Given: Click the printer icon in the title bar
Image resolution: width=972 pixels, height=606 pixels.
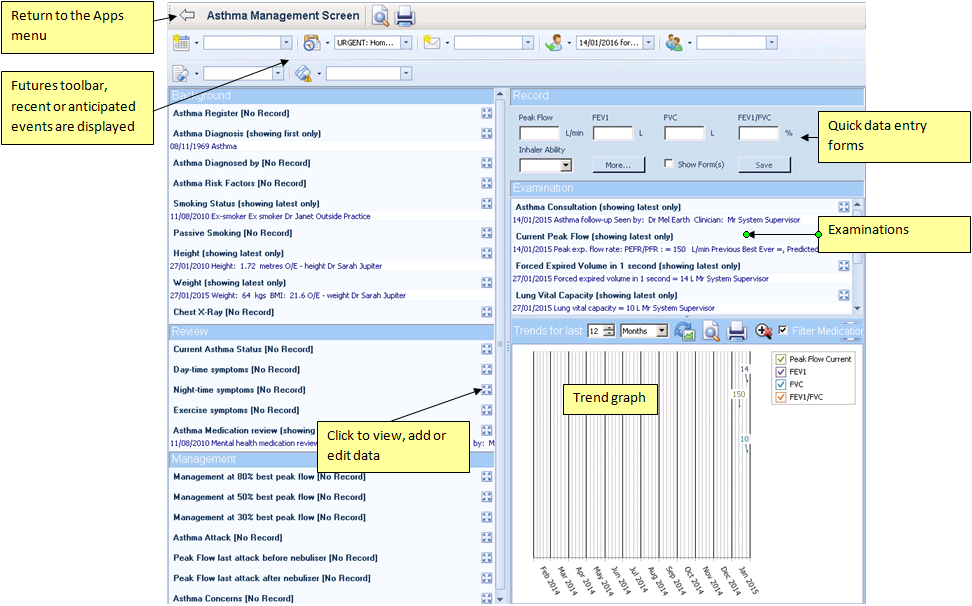Looking at the screenshot, I should 405,16.
